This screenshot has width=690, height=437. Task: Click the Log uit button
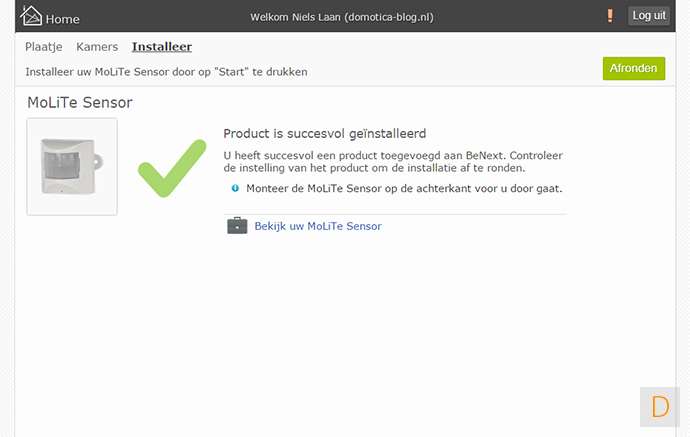[649, 16]
